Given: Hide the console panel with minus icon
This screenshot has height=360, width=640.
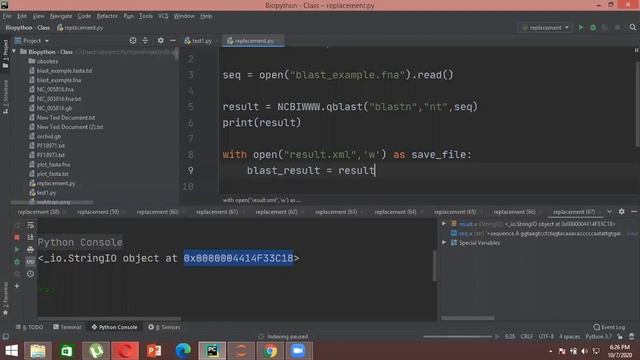Looking at the screenshot, I should (x=634, y=211).
